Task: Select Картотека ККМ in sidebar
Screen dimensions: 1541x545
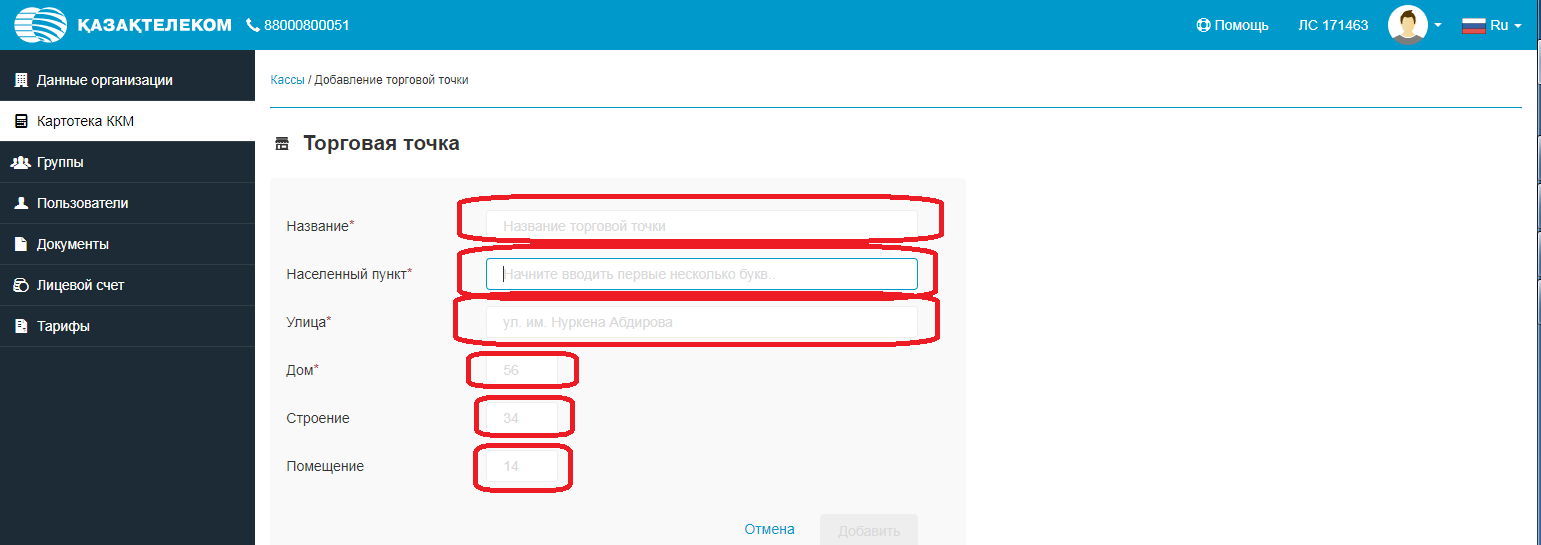Action: [127, 121]
